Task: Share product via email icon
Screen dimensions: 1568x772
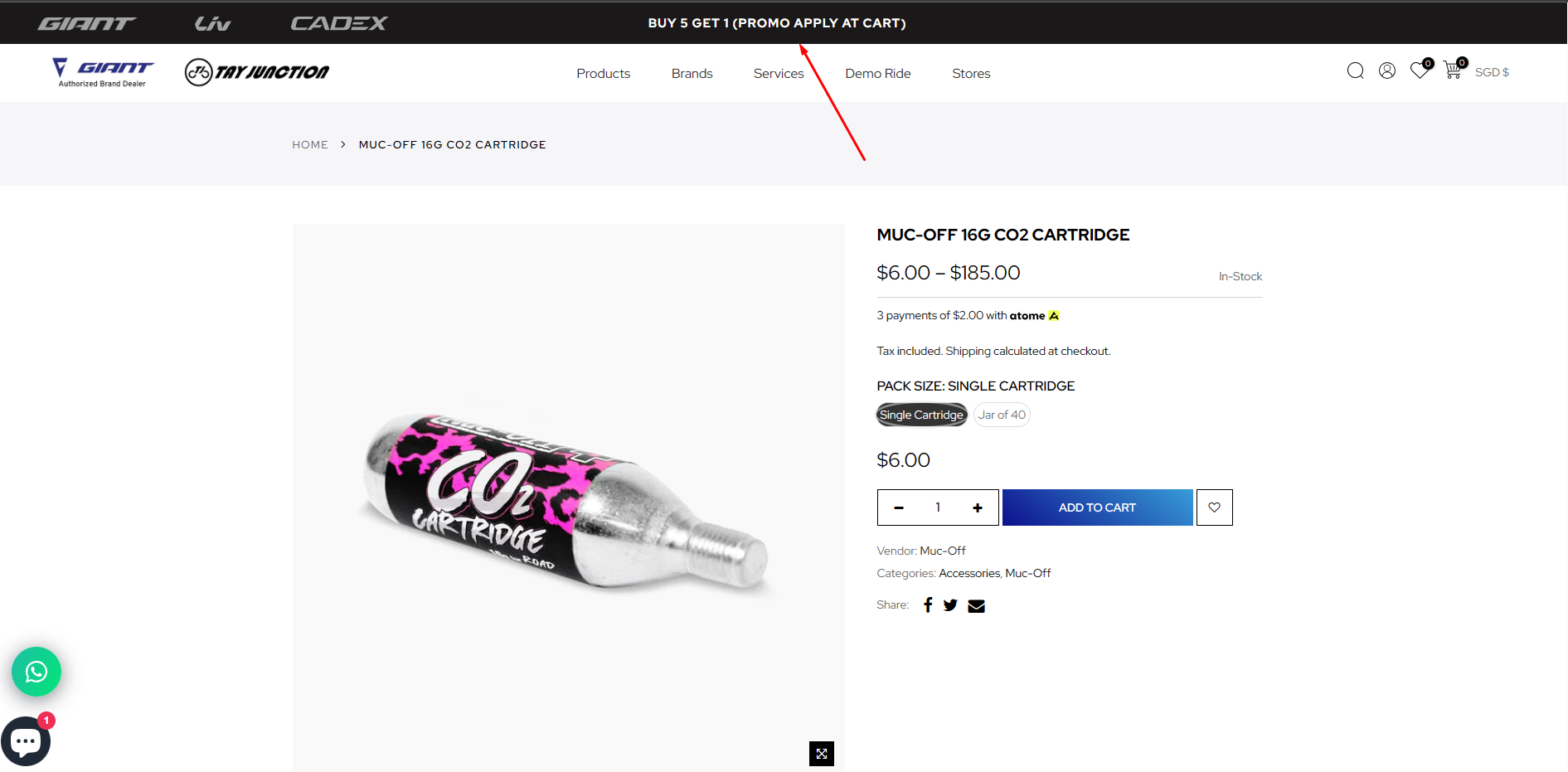Action: 977,606
